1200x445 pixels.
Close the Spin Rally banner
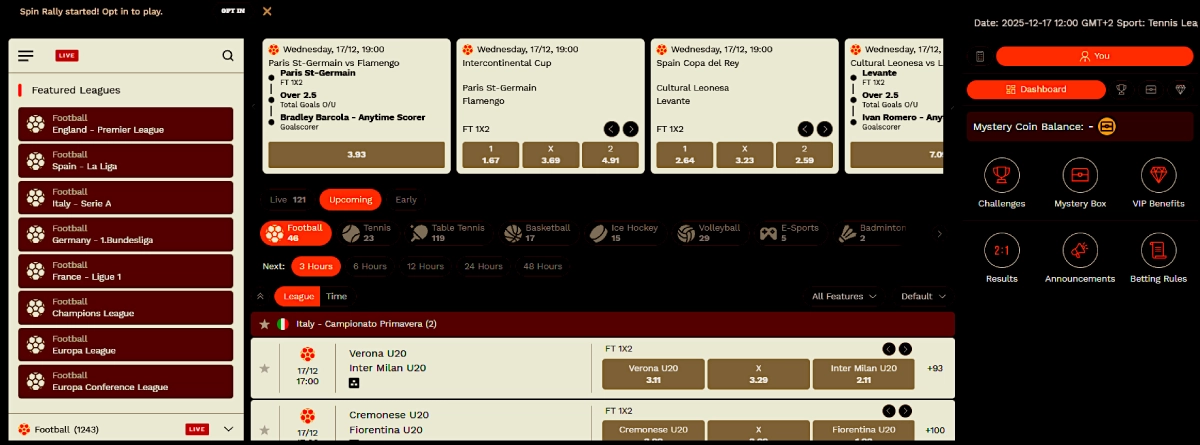pyautogui.click(x=266, y=11)
